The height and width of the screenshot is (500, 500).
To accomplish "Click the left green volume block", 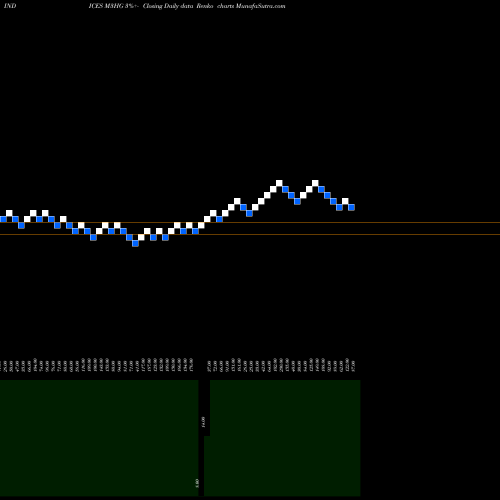I will click(99, 438).
